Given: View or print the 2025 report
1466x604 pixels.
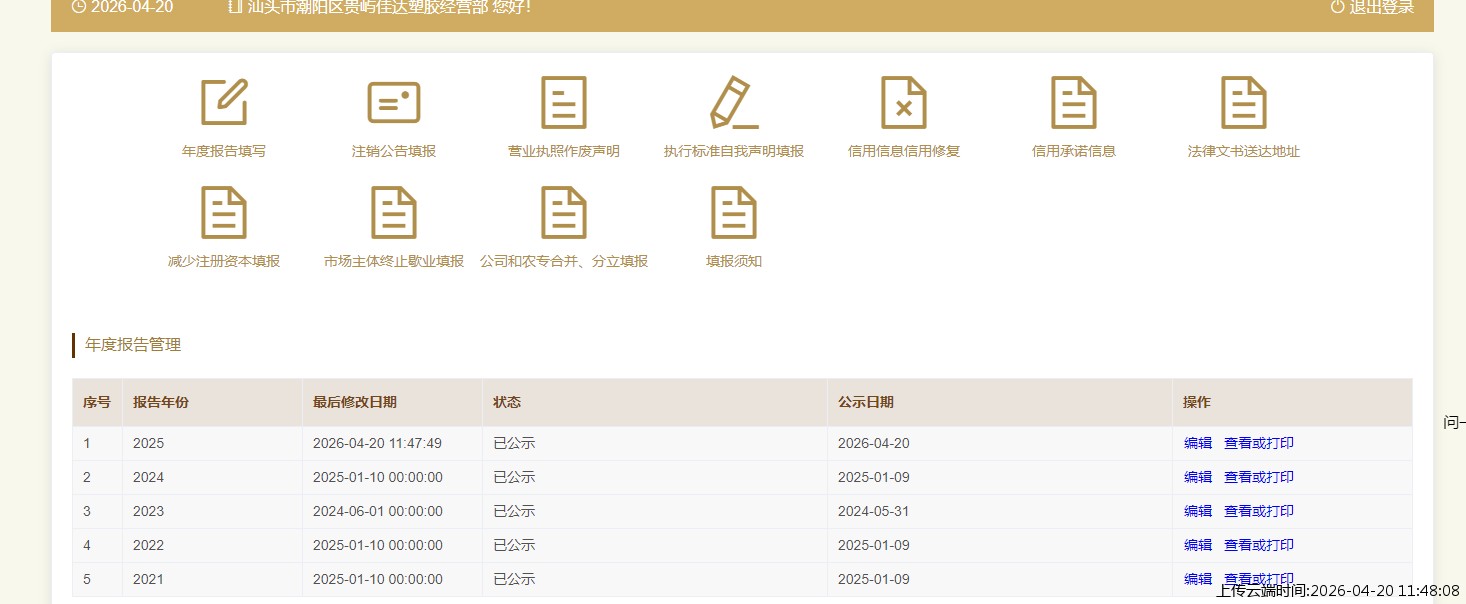Looking at the screenshot, I should tap(1258, 443).
